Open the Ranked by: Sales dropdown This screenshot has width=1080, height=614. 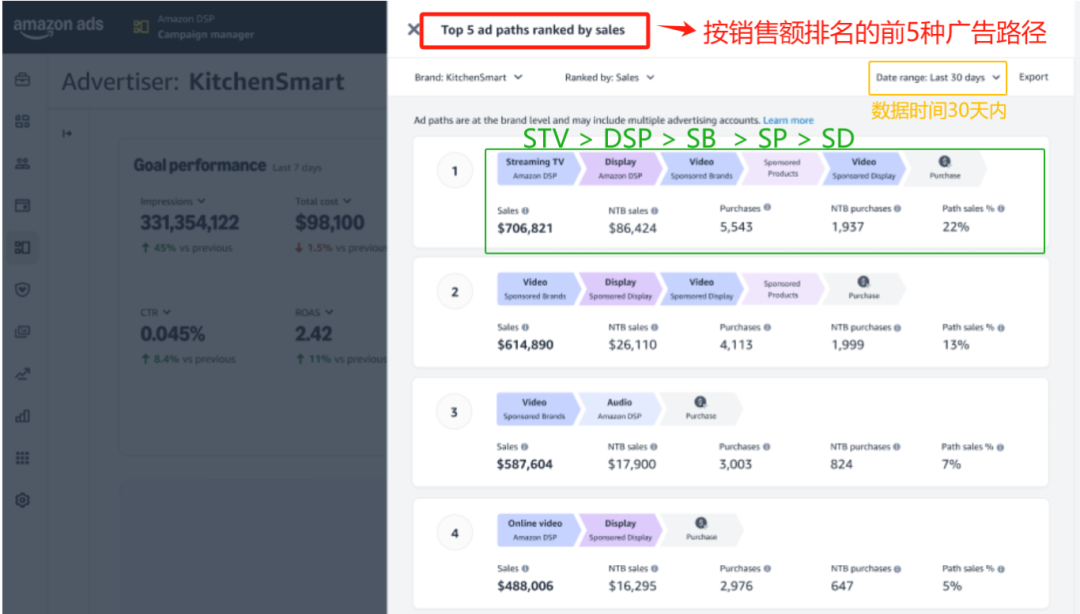click(610, 77)
